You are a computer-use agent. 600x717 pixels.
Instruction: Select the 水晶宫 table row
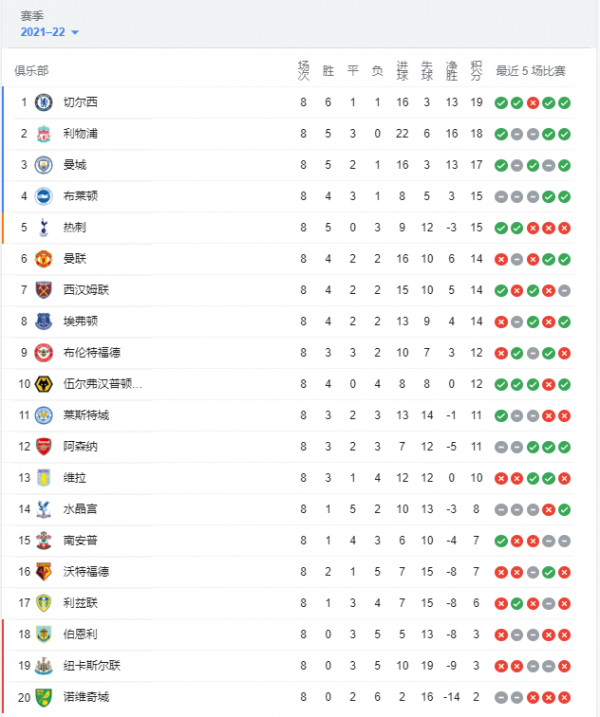[300, 509]
